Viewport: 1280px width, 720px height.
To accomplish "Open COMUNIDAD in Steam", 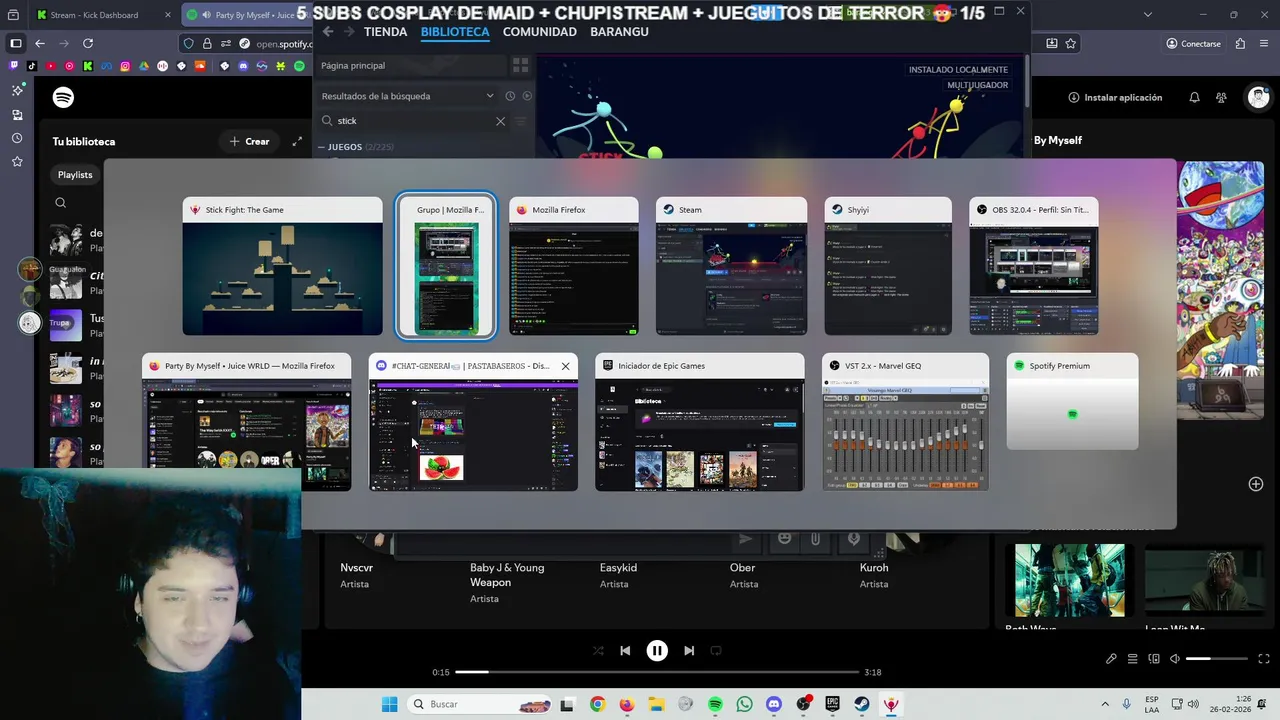I will click(539, 32).
